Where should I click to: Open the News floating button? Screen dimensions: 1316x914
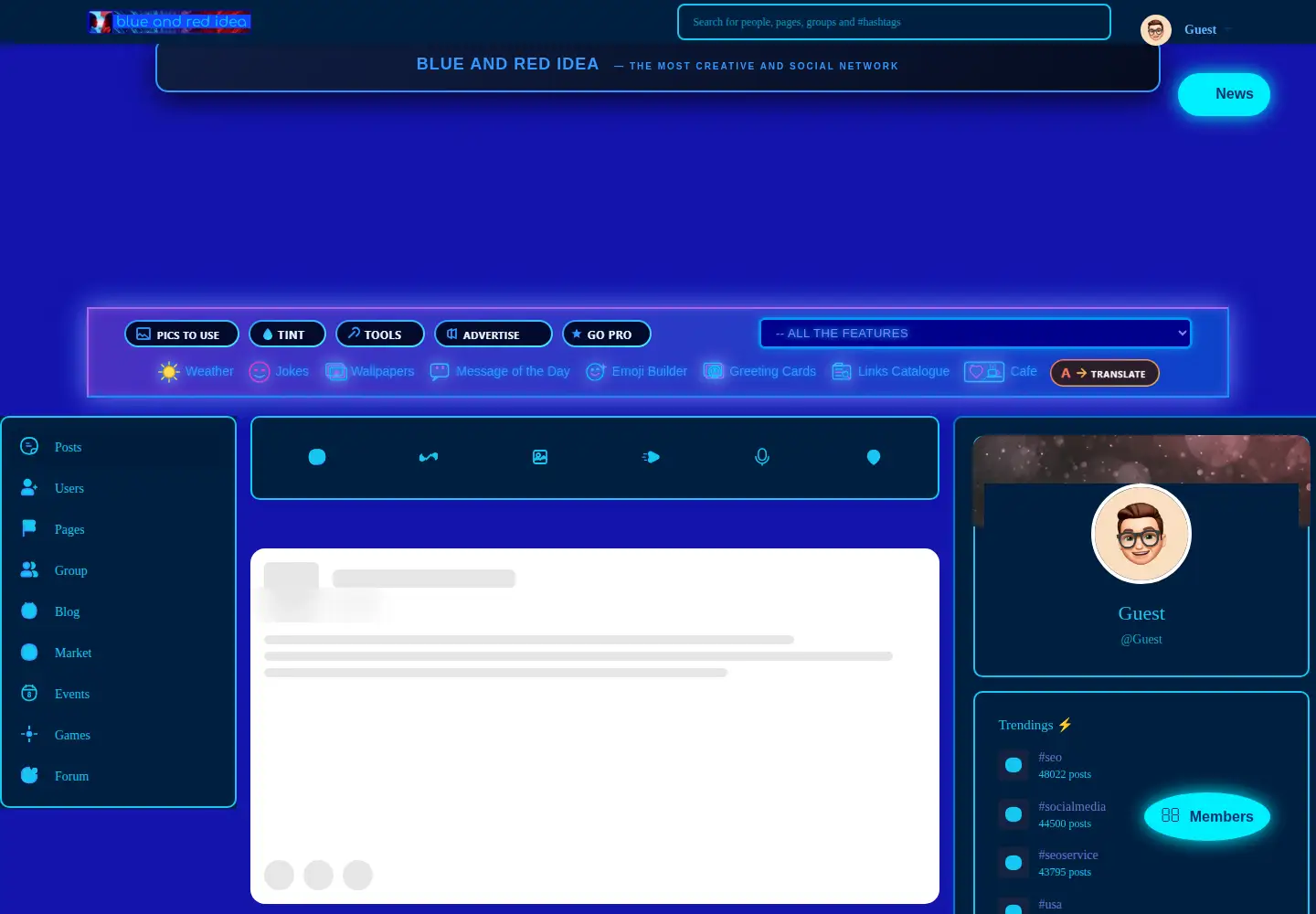click(1224, 94)
